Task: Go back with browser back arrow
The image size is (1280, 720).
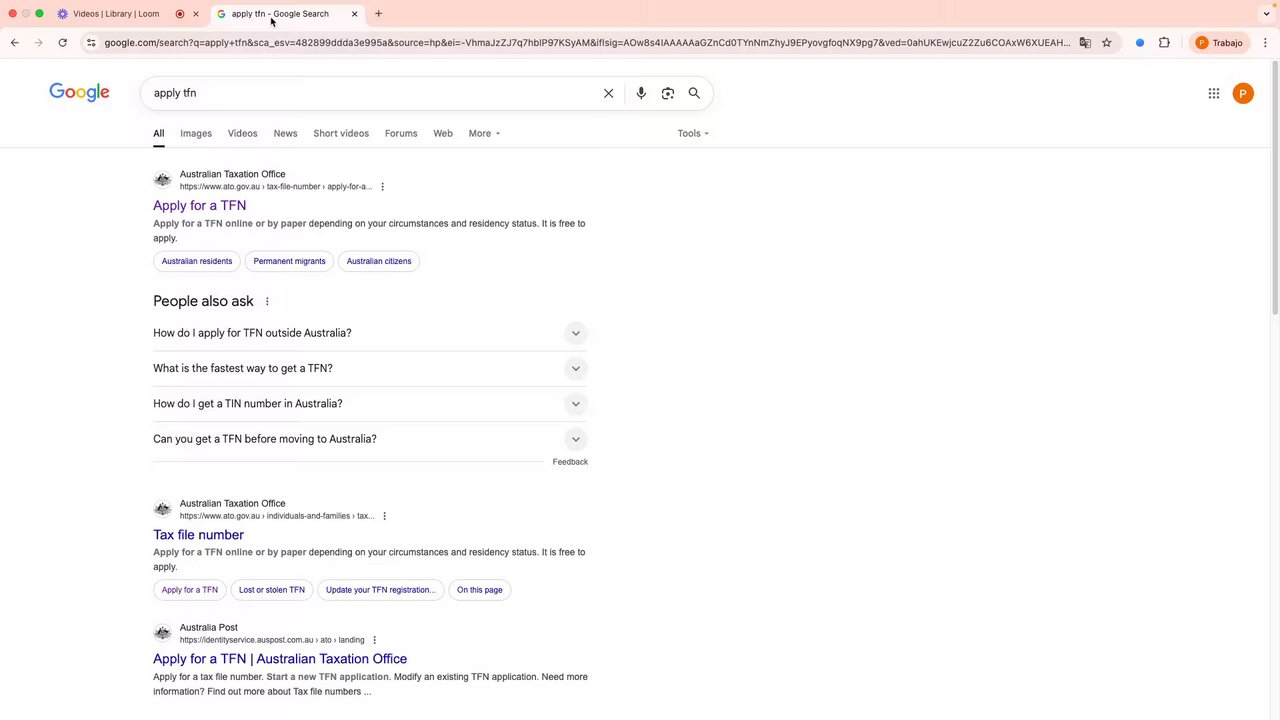Action: pyautogui.click(x=15, y=43)
